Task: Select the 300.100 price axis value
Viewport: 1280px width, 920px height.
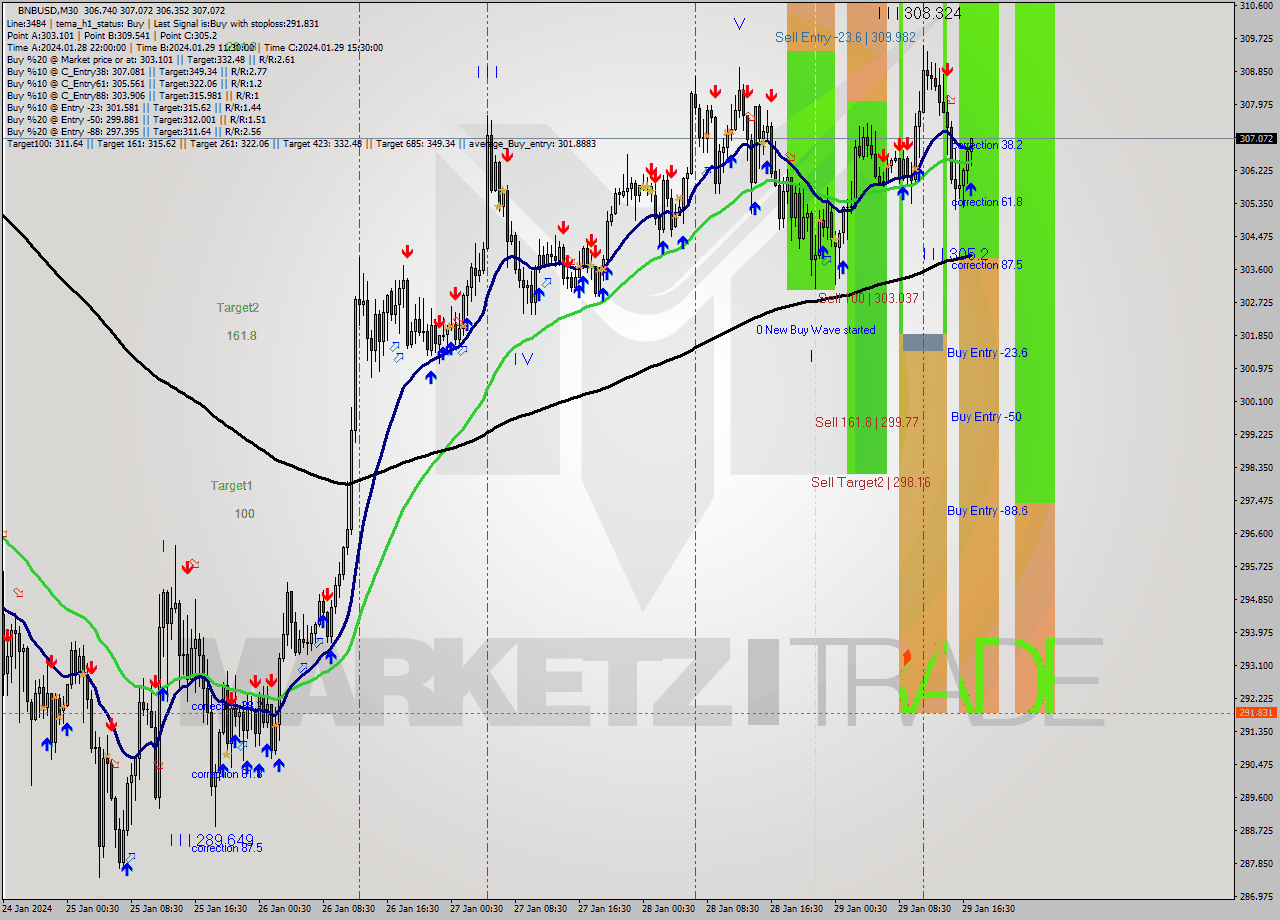Action: coord(1255,401)
